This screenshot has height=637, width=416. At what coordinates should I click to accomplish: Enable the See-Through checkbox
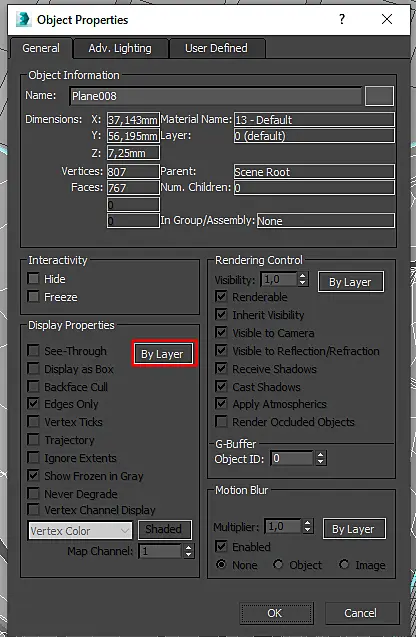click(x=33, y=351)
